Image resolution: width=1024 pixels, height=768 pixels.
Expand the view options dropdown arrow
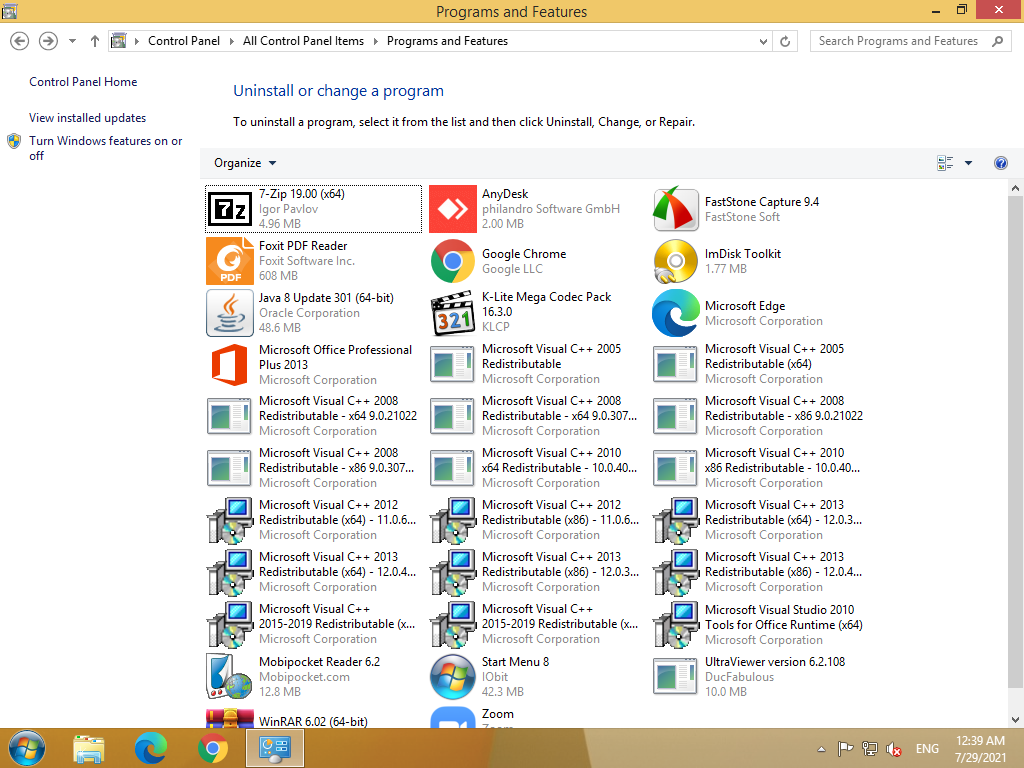[x=968, y=163]
